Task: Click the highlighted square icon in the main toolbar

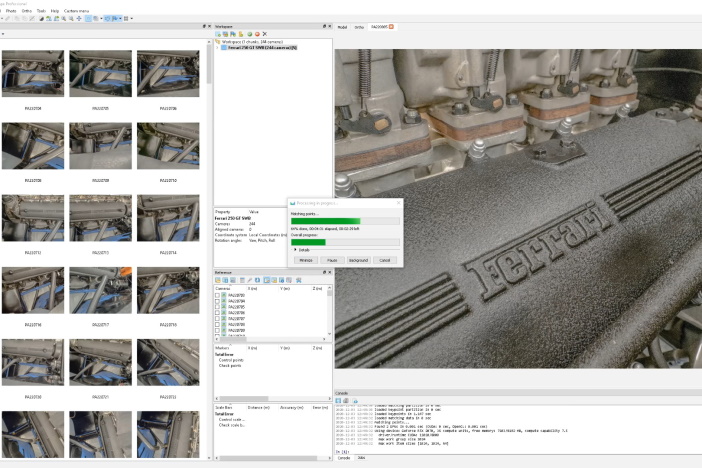Action: coord(88,18)
